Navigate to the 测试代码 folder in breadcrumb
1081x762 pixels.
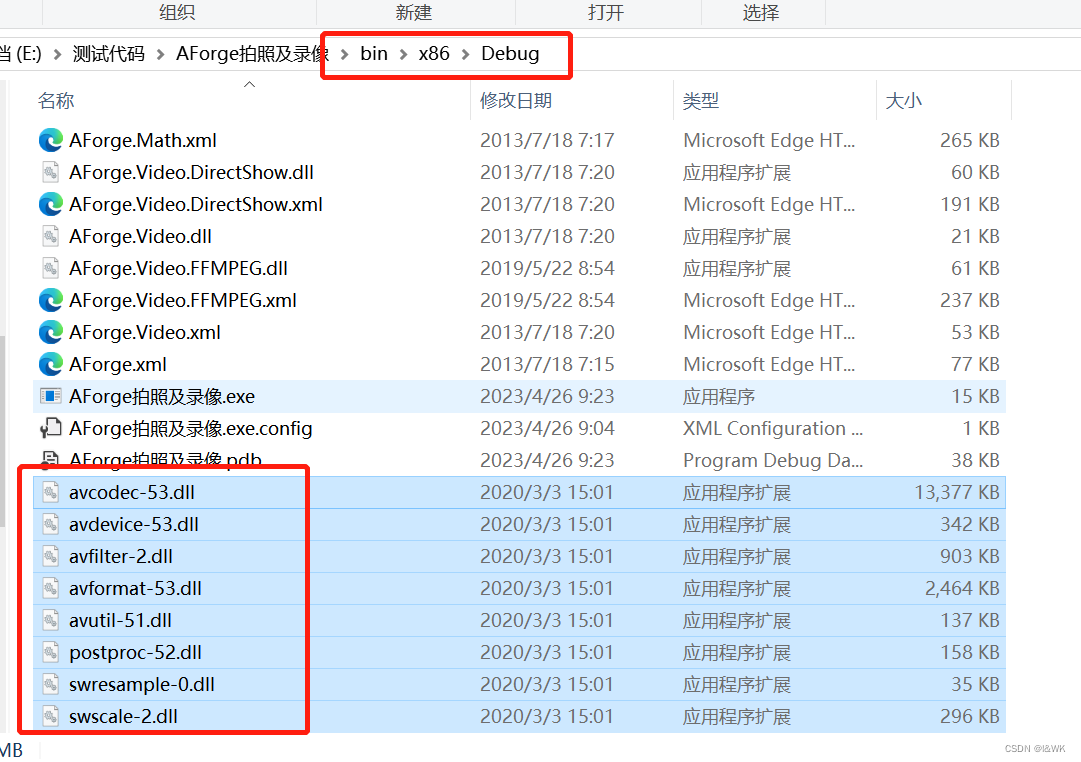108,54
